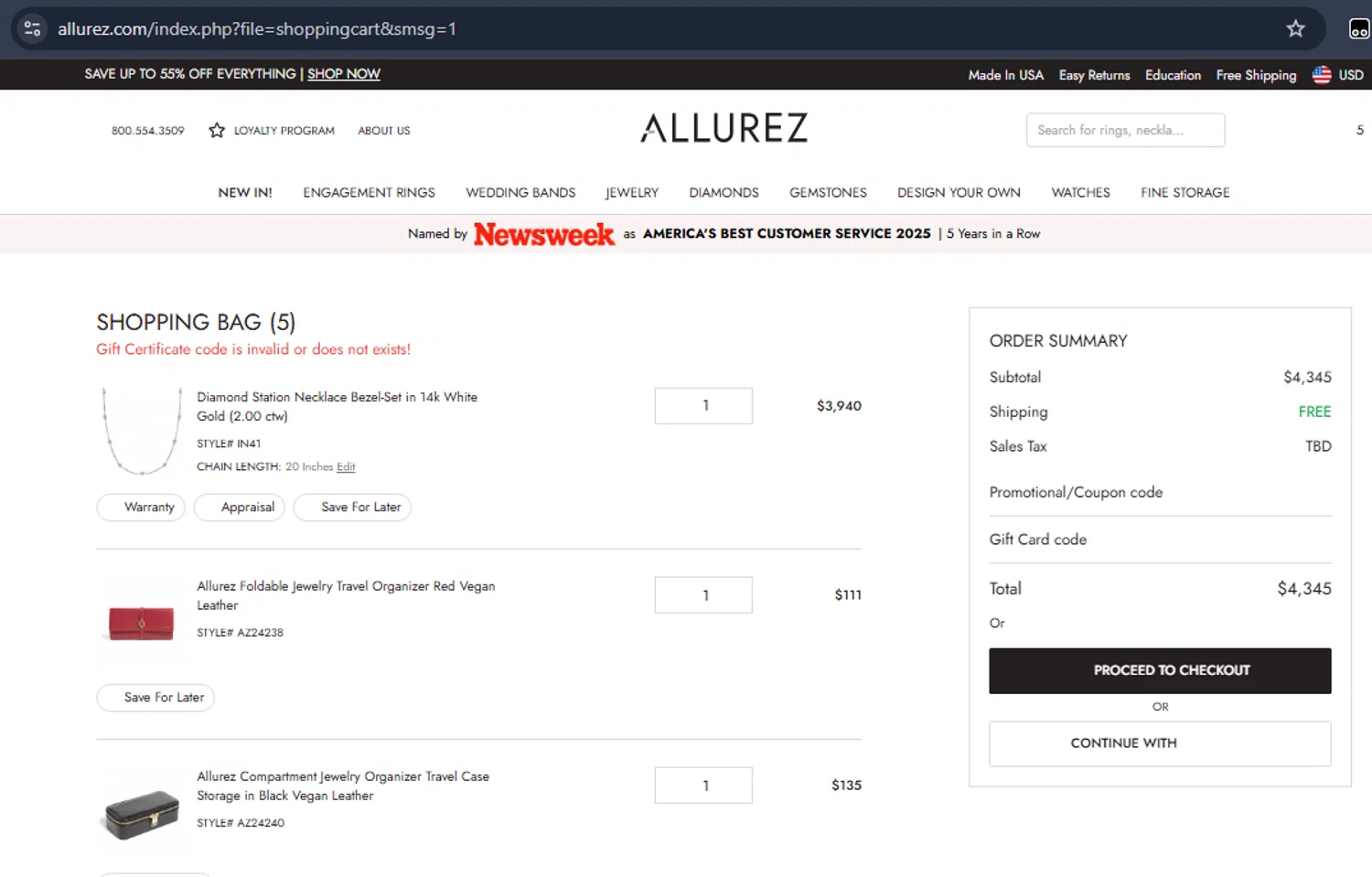Add Appraisal to the necklace
Image resolution: width=1372 pixels, height=877 pixels.
coord(240,507)
